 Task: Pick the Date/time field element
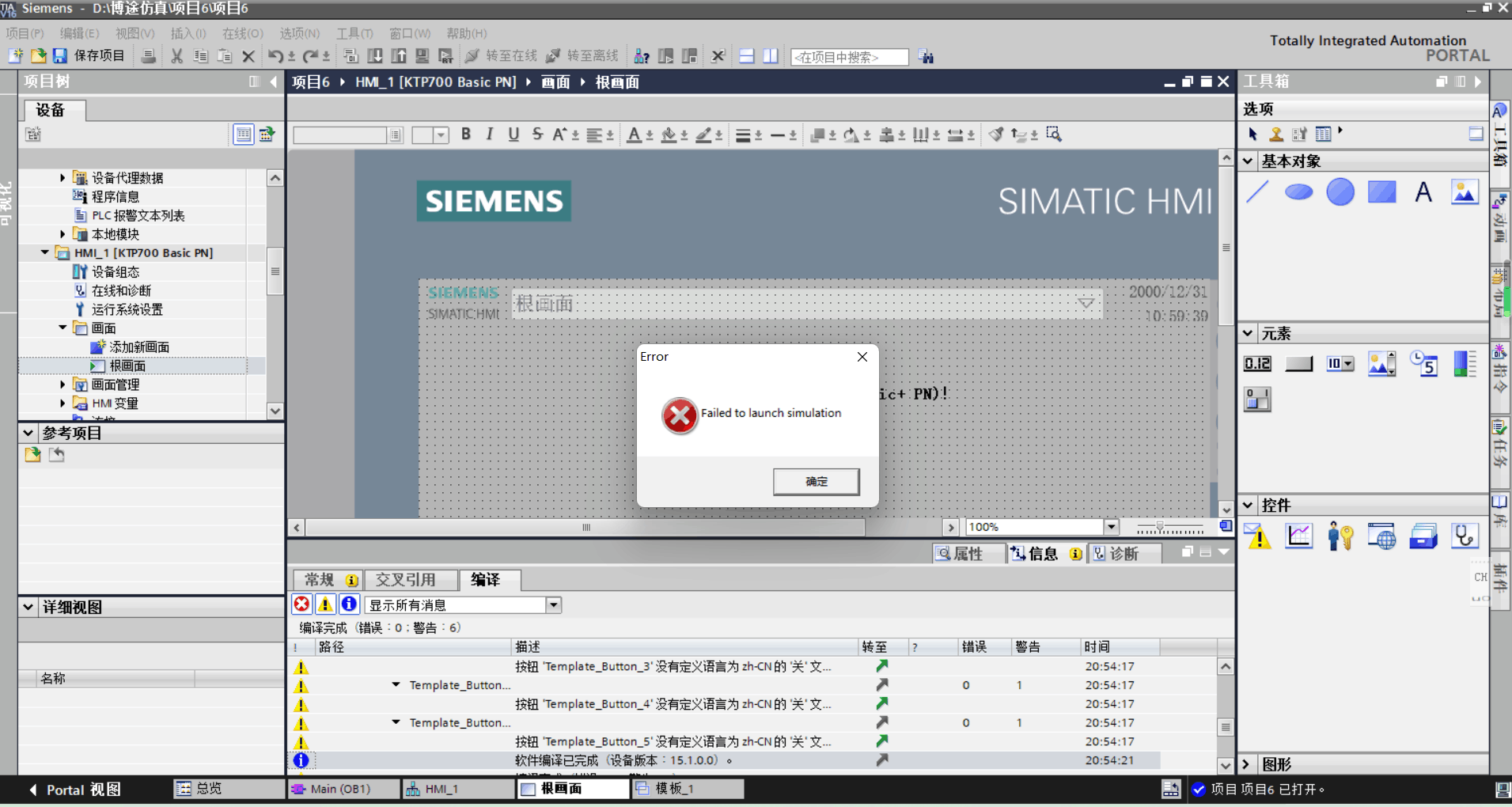click(1423, 364)
